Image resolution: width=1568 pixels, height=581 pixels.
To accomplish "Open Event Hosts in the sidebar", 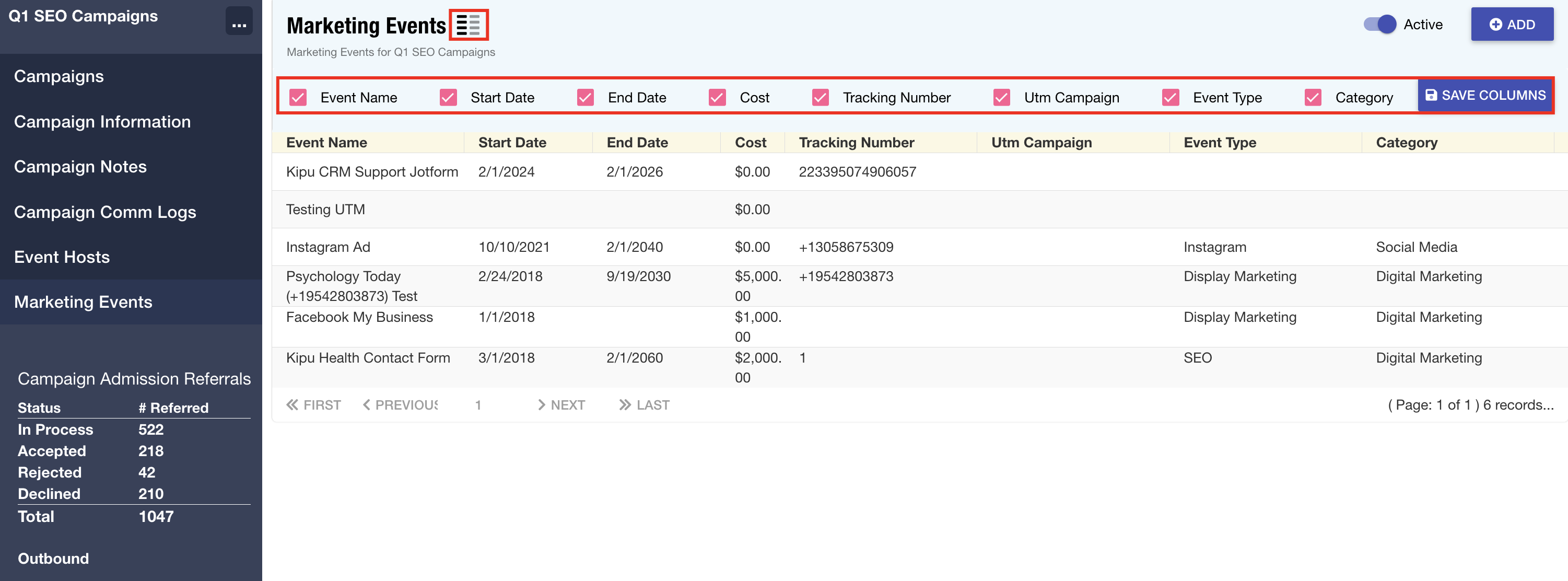I will (62, 257).
